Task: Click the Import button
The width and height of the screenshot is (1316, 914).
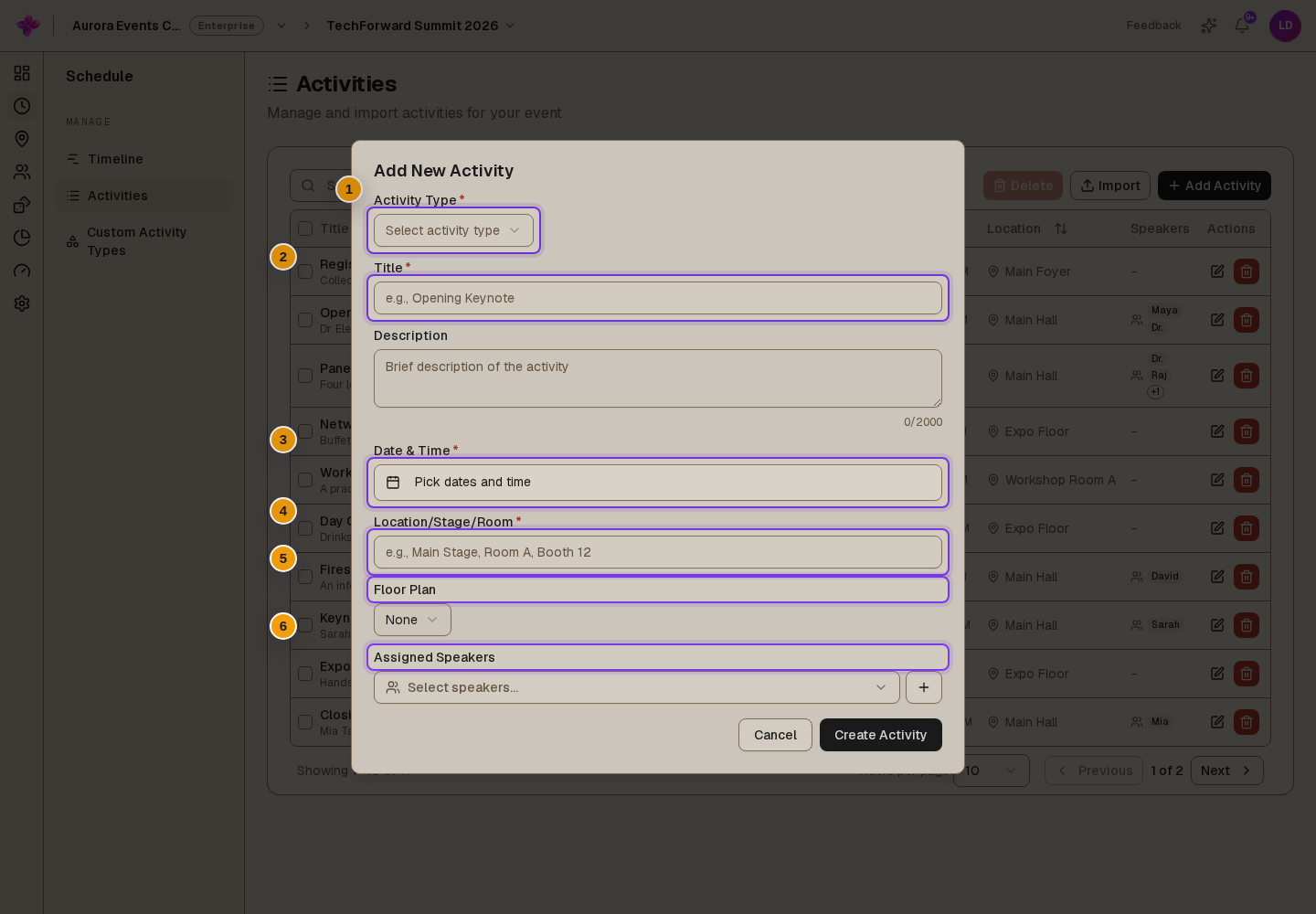Action: [1110, 186]
